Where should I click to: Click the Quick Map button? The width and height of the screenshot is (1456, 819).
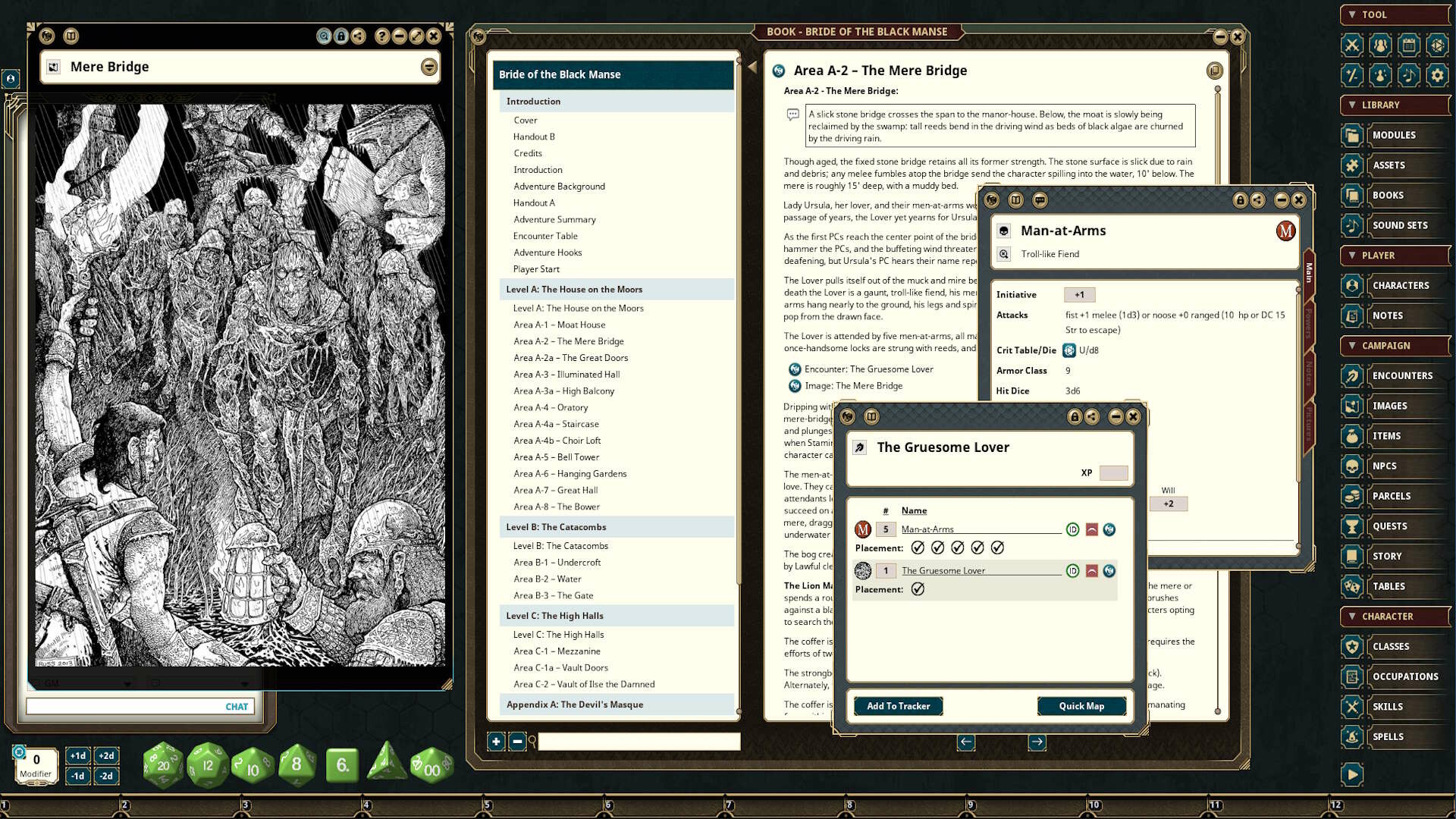point(1081,705)
